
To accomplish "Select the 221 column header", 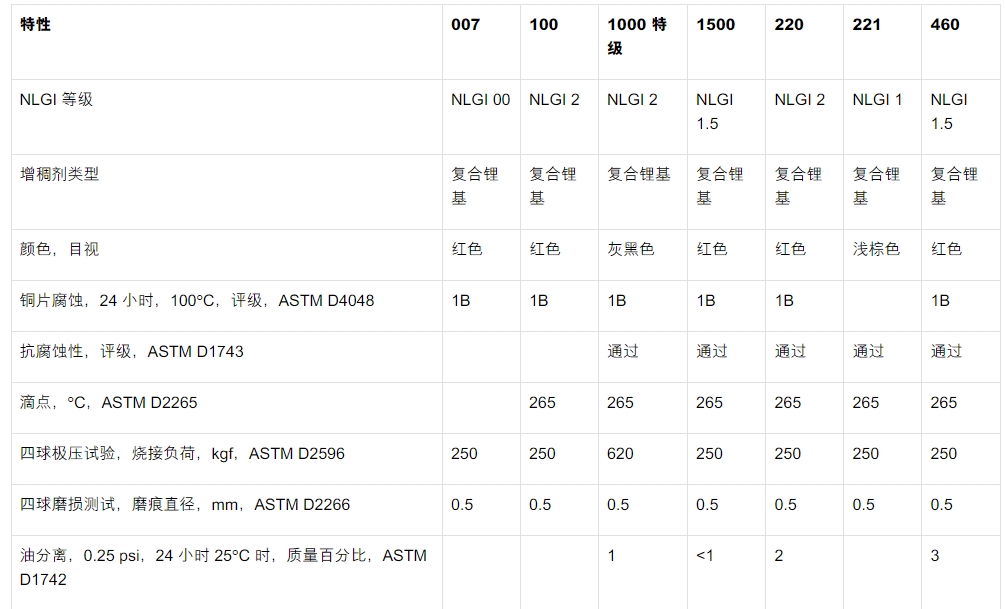I will (x=866, y=25).
